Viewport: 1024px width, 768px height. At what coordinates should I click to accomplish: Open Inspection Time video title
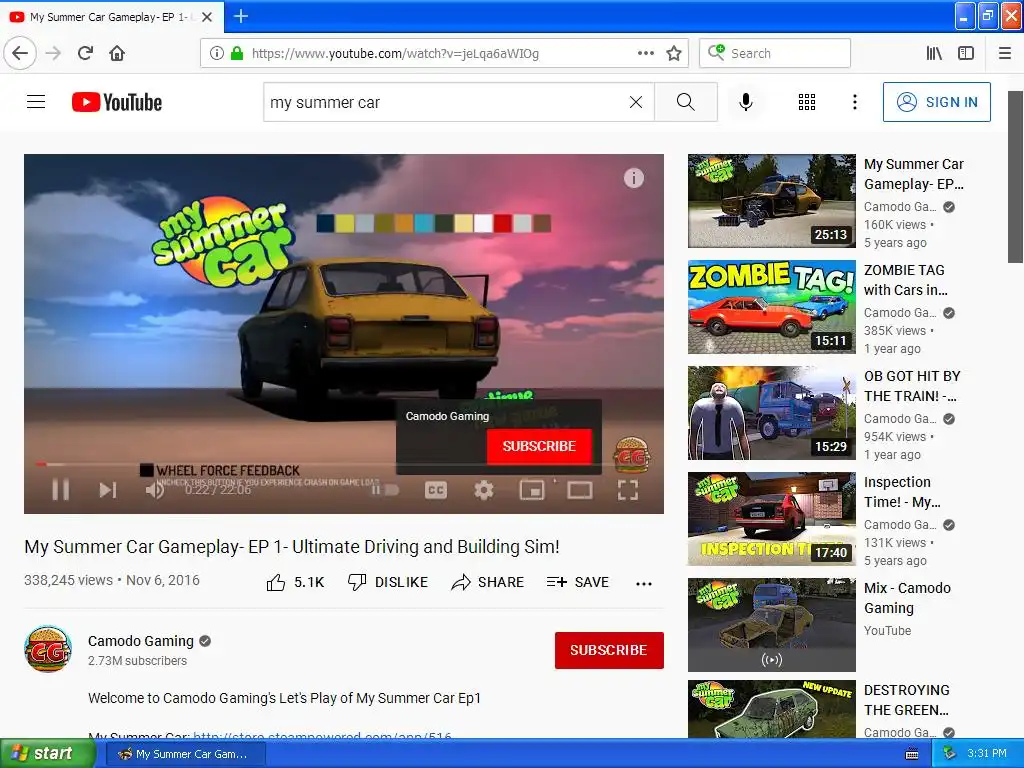[x=903, y=492]
